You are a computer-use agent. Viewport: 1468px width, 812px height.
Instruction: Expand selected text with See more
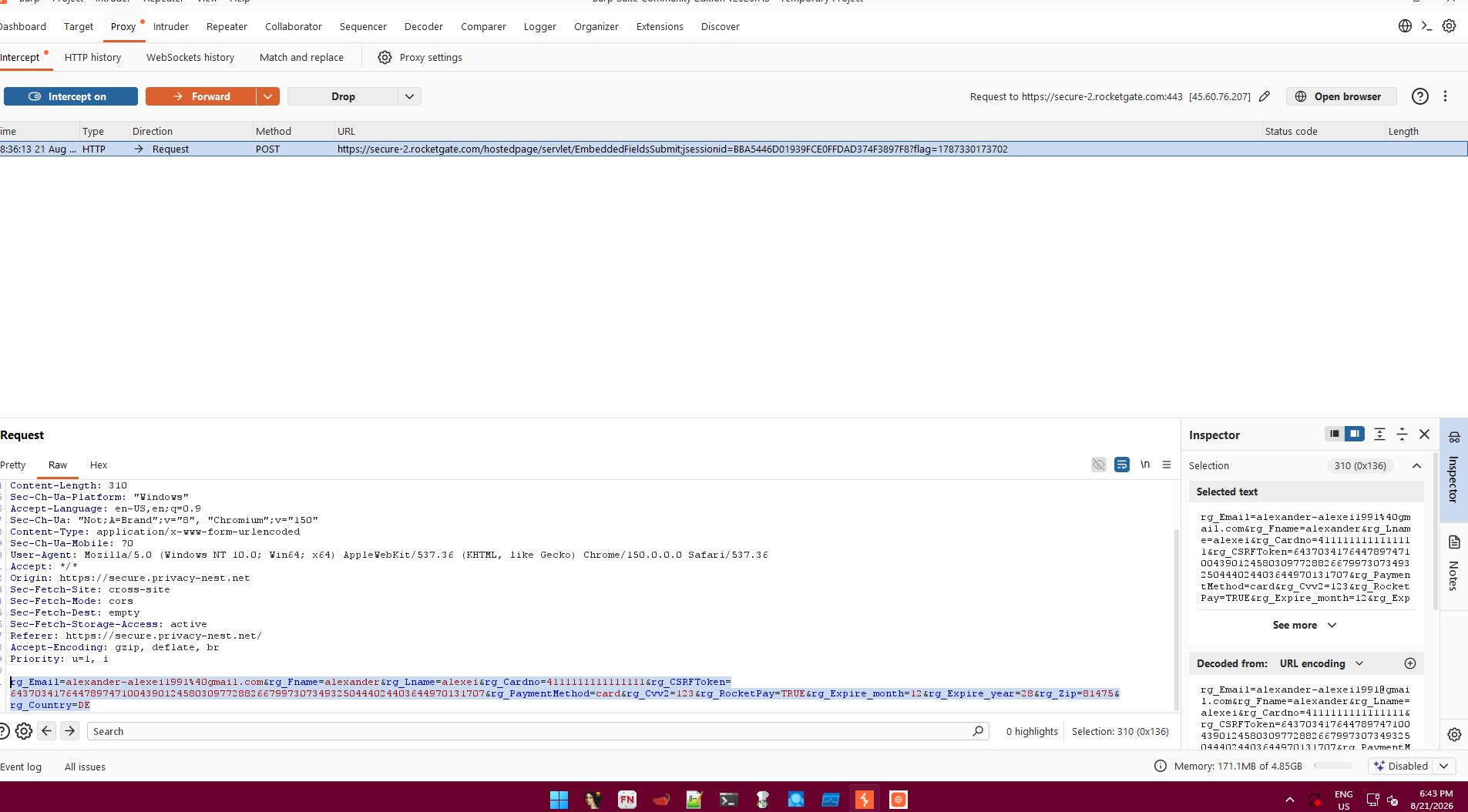1305,625
